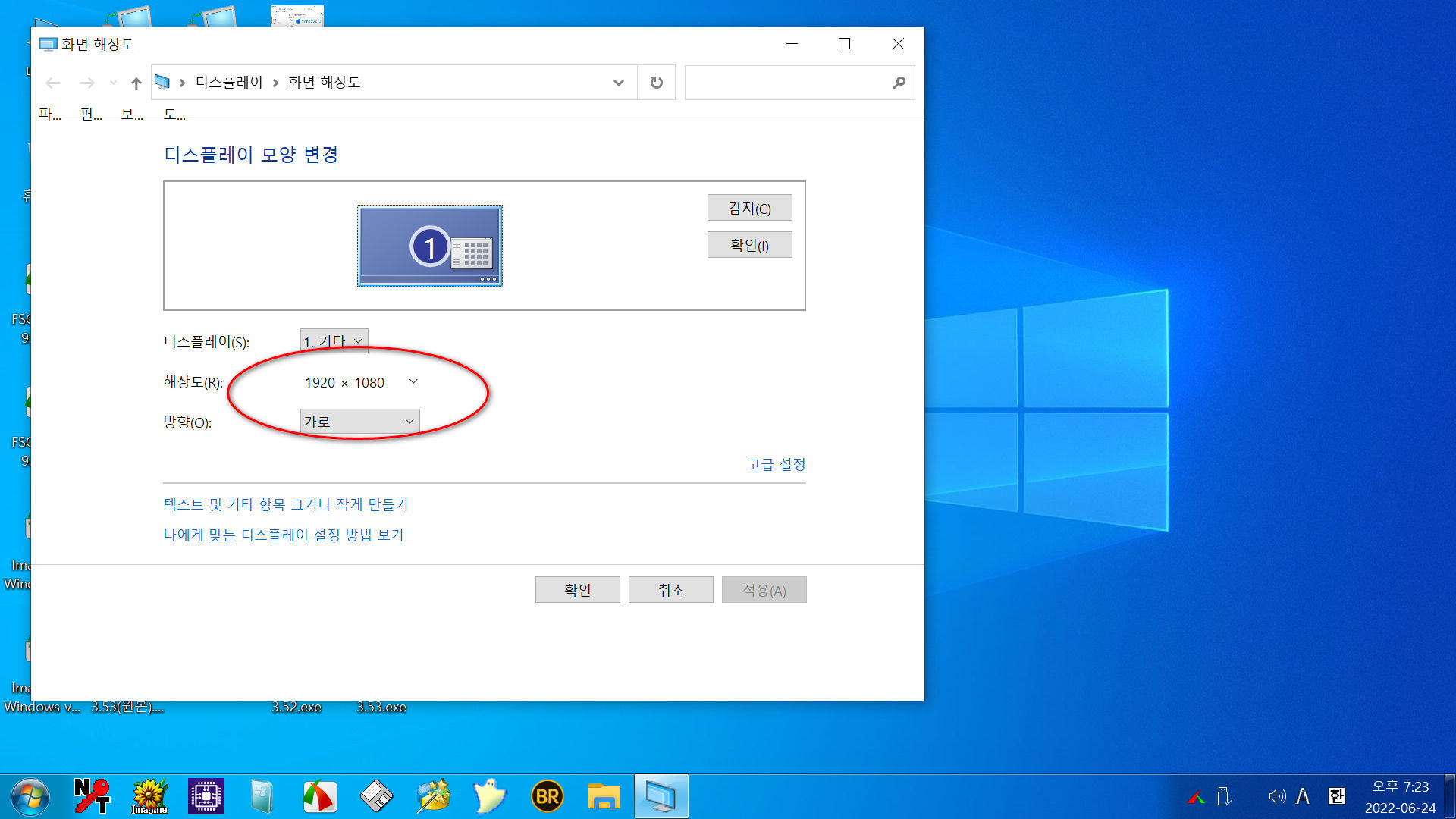Image resolution: width=1456 pixels, height=819 pixels.
Task: Launch the magic wand partition taskbar app
Action: (434, 797)
